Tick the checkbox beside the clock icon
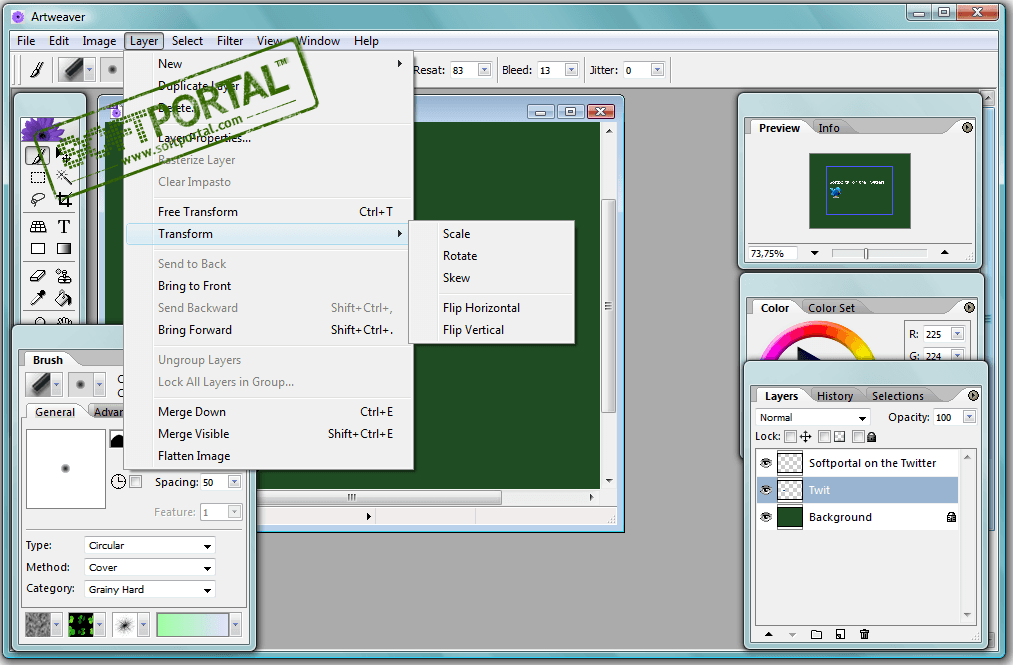The width and height of the screenshot is (1013, 665). tap(136, 481)
